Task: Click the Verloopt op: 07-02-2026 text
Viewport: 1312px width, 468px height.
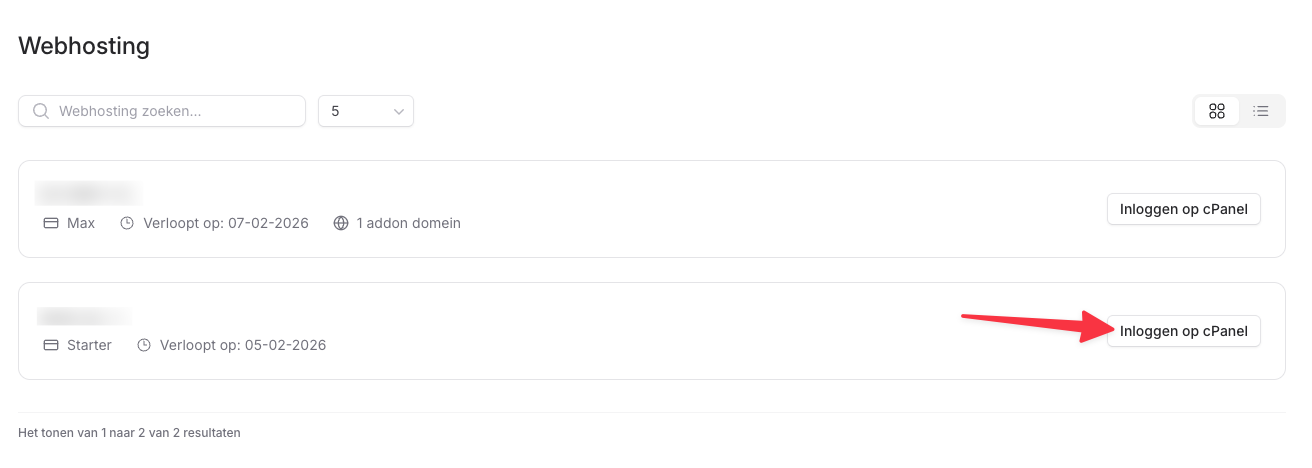Action: pos(225,223)
